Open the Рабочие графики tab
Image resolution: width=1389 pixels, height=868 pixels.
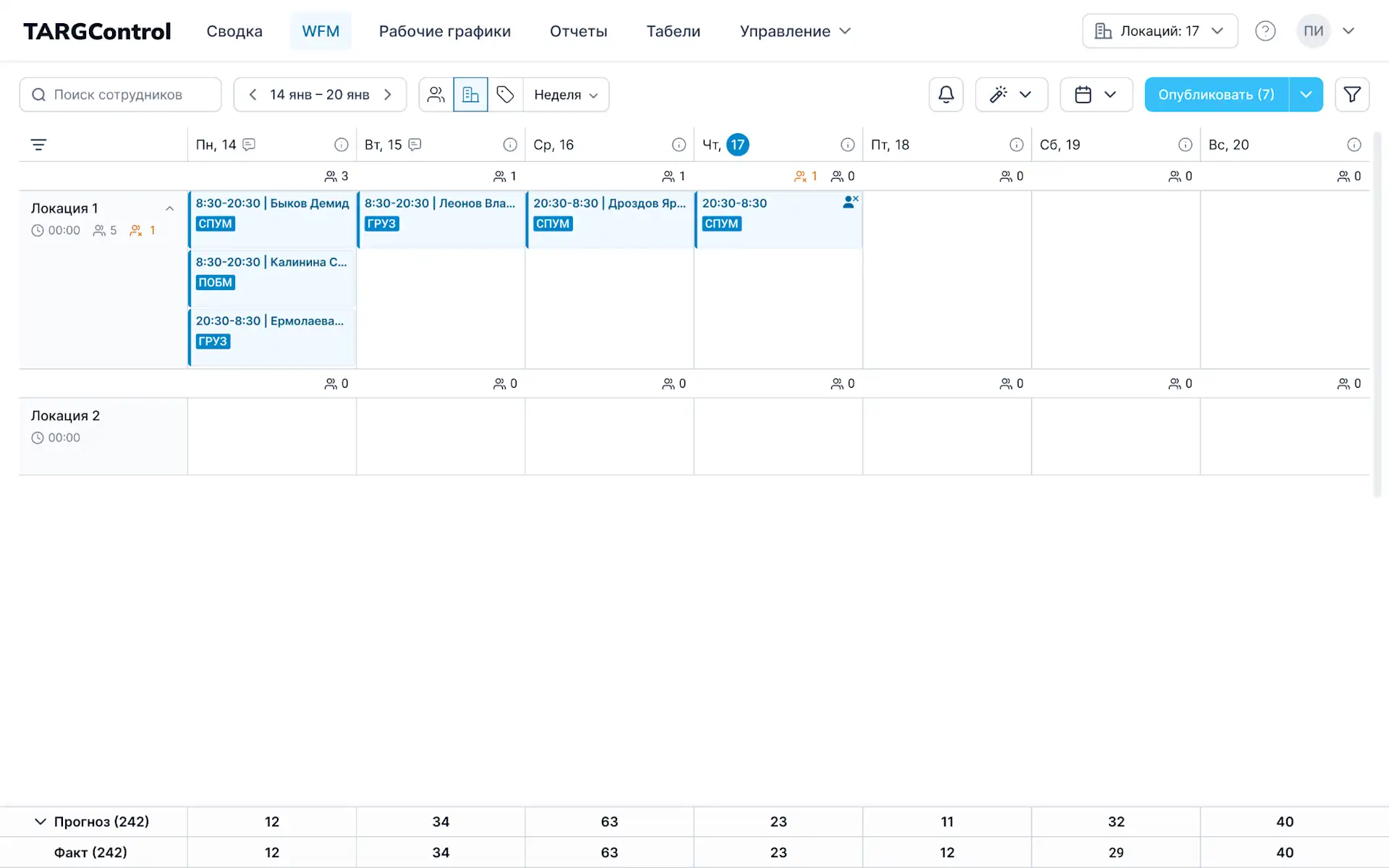[x=444, y=31]
